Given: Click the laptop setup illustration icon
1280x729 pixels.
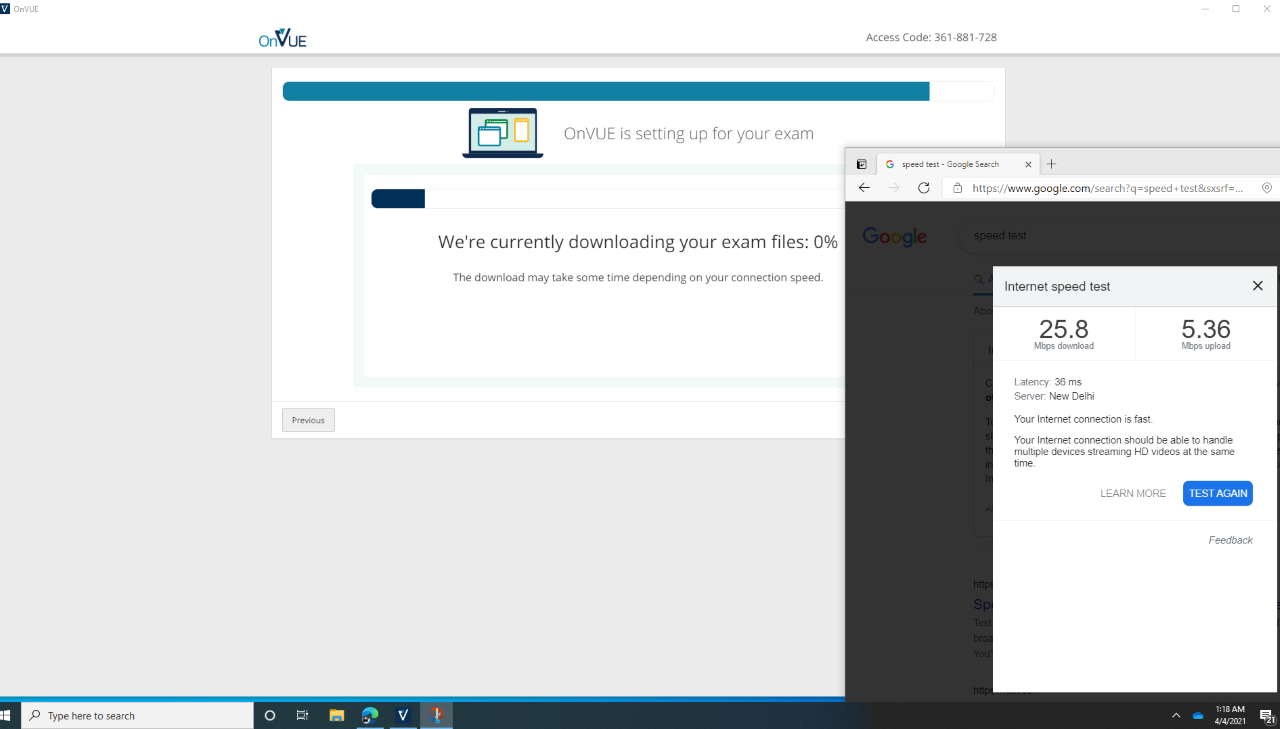Looking at the screenshot, I should click(503, 133).
